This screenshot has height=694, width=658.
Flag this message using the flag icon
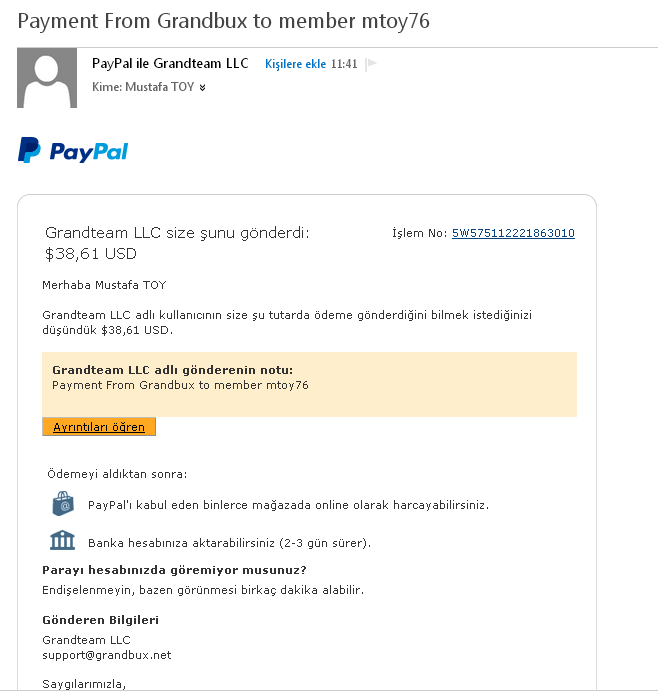[x=372, y=64]
